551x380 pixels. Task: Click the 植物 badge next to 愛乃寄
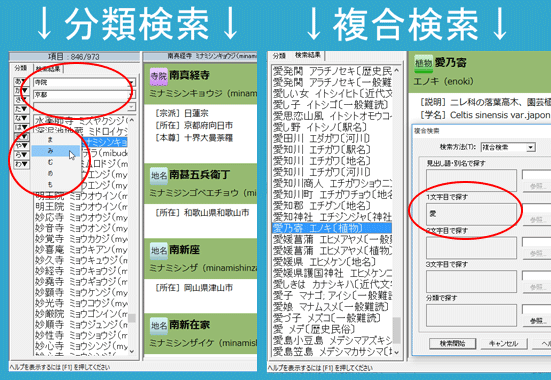pyautogui.click(x=423, y=63)
